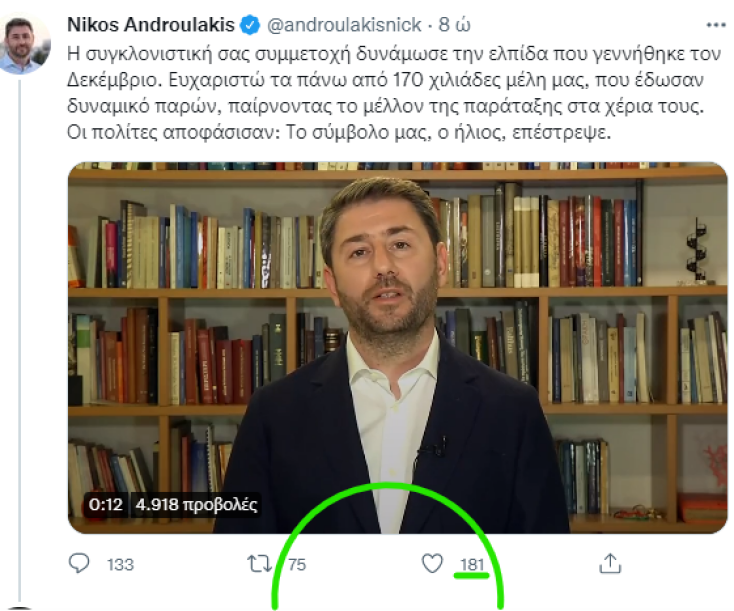Click the 0:12 video duration label
The width and height of the screenshot is (734, 611).
click(x=106, y=505)
